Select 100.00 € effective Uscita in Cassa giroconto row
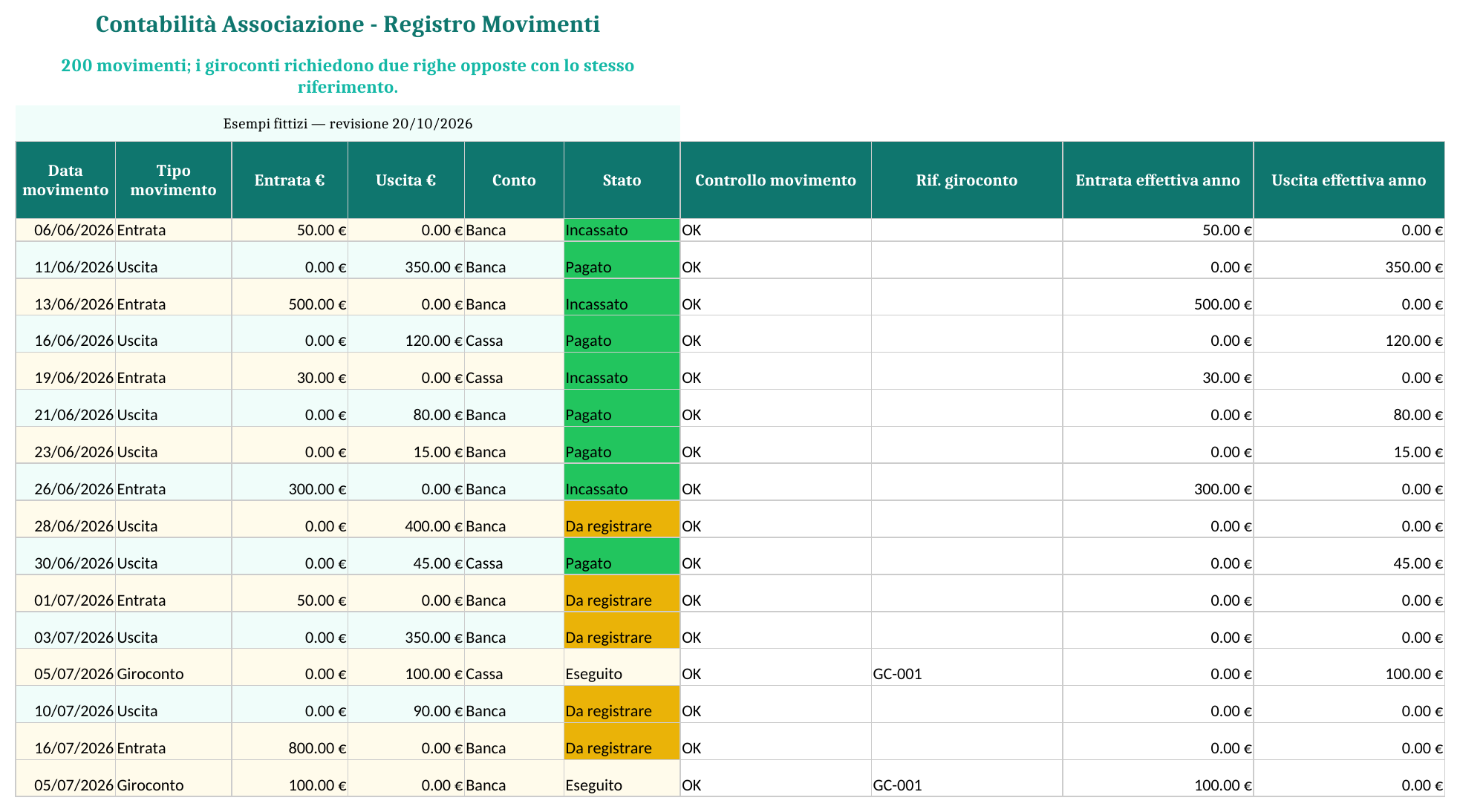Viewport: 1460px width, 812px height. [1349, 667]
